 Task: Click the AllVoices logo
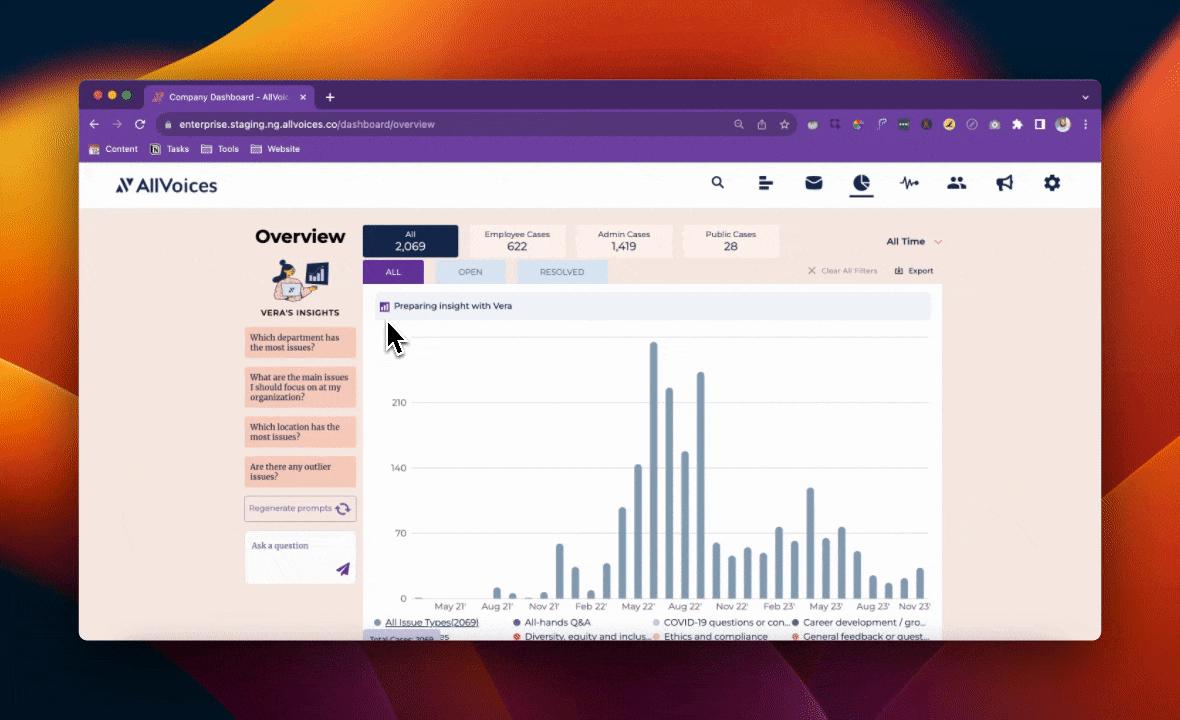[x=166, y=185]
